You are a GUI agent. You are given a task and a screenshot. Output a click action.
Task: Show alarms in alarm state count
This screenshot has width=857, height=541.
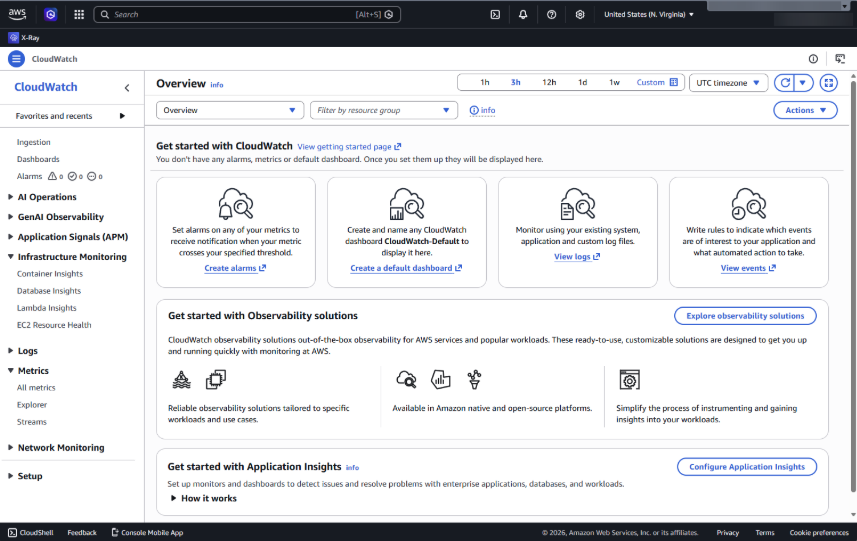click(x=55, y=177)
